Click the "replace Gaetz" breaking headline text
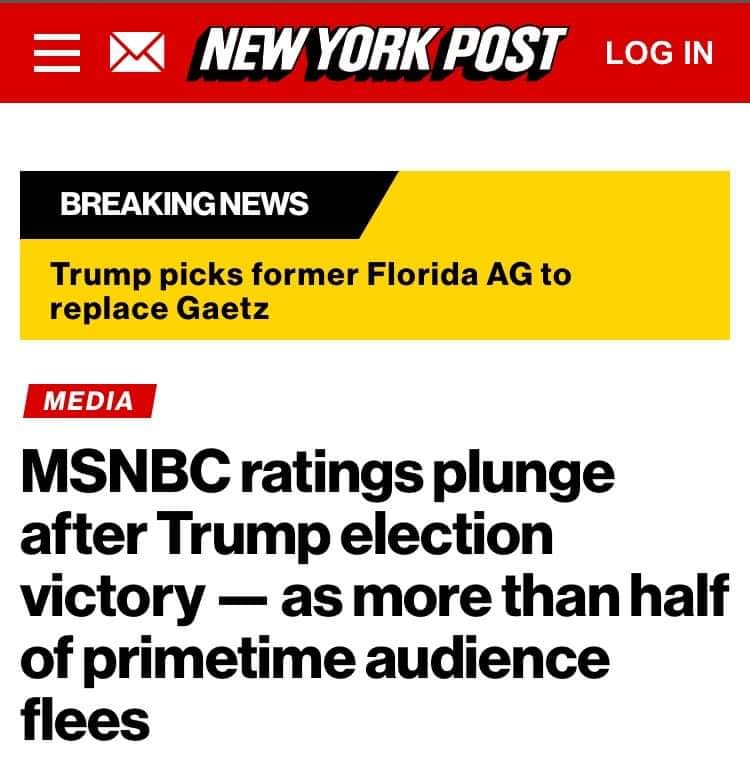The width and height of the screenshot is (750, 772). pyautogui.click(x=159, y=308)
